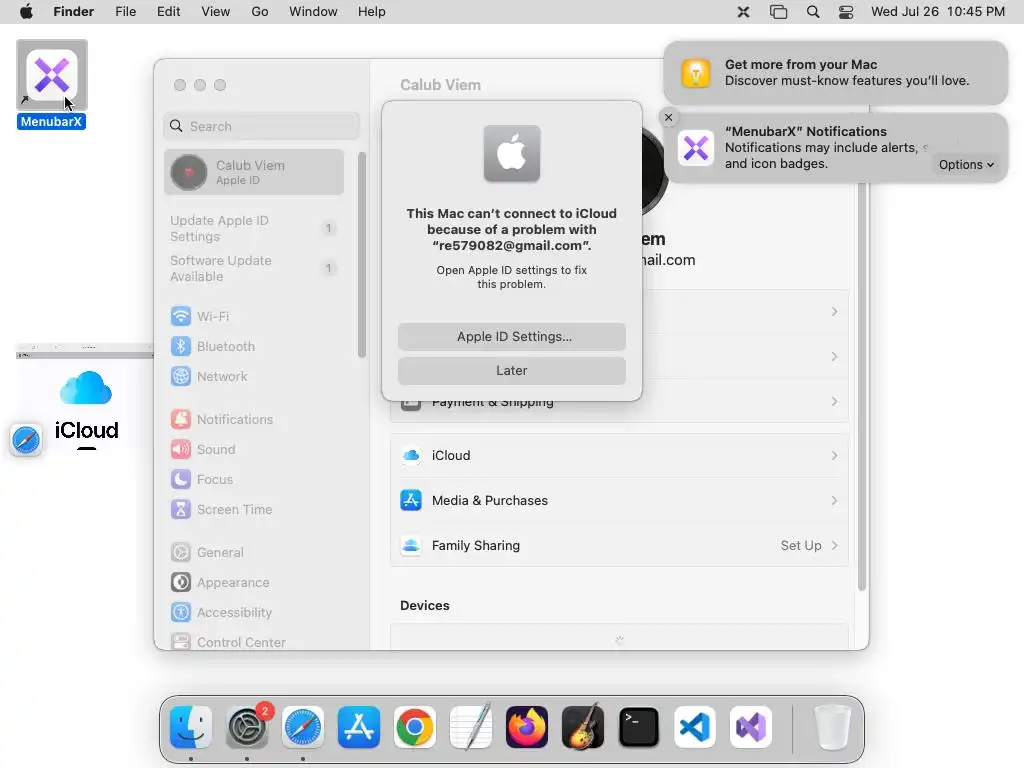Click Apple ID Settings... button in dialog
The image size is (1024, 768).
coord(512,336)
